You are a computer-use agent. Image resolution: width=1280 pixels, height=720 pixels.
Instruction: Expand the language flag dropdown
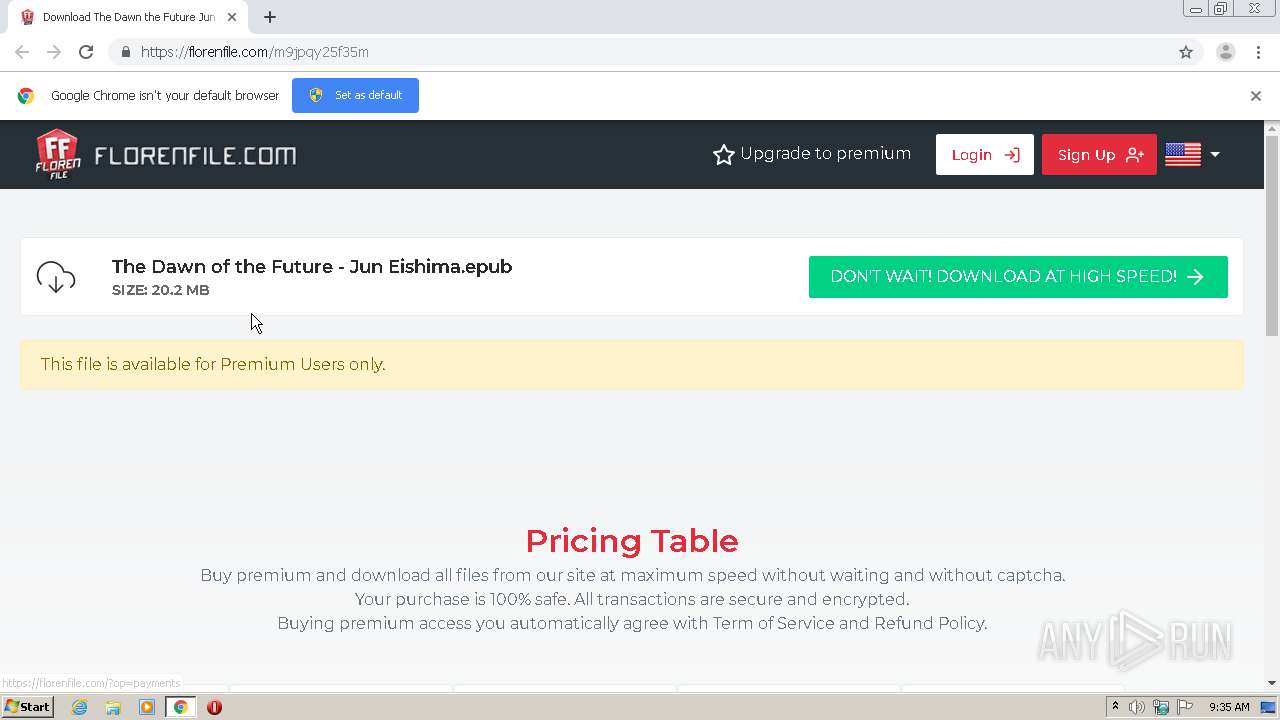(x=1193, y=154)
